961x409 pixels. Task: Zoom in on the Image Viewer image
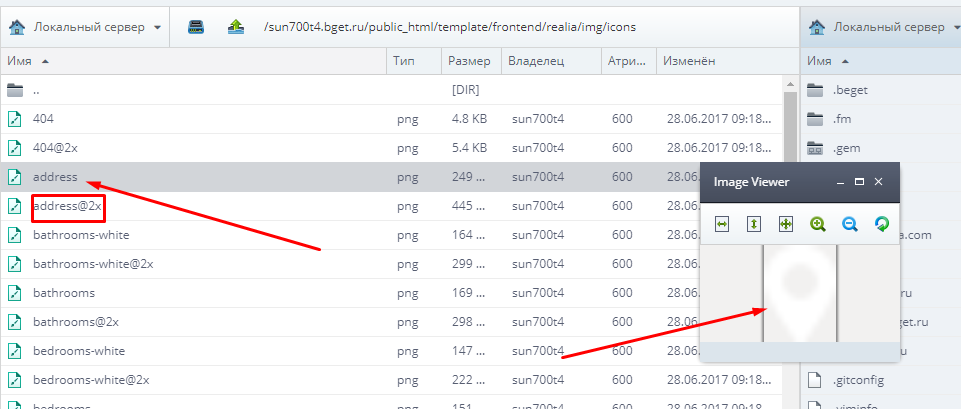click(818, 224)
